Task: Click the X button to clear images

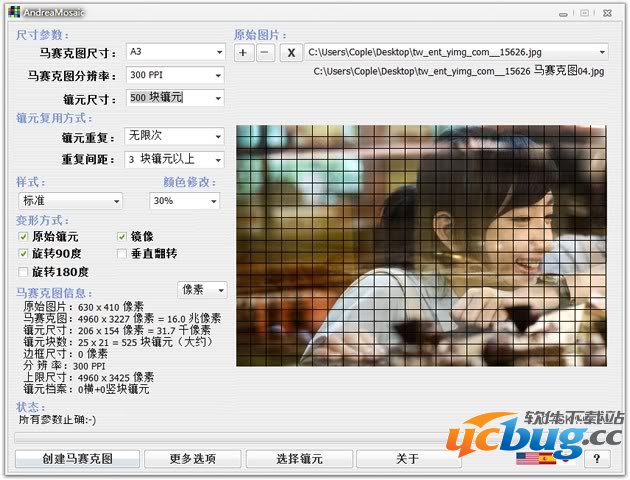Action: 290,52
